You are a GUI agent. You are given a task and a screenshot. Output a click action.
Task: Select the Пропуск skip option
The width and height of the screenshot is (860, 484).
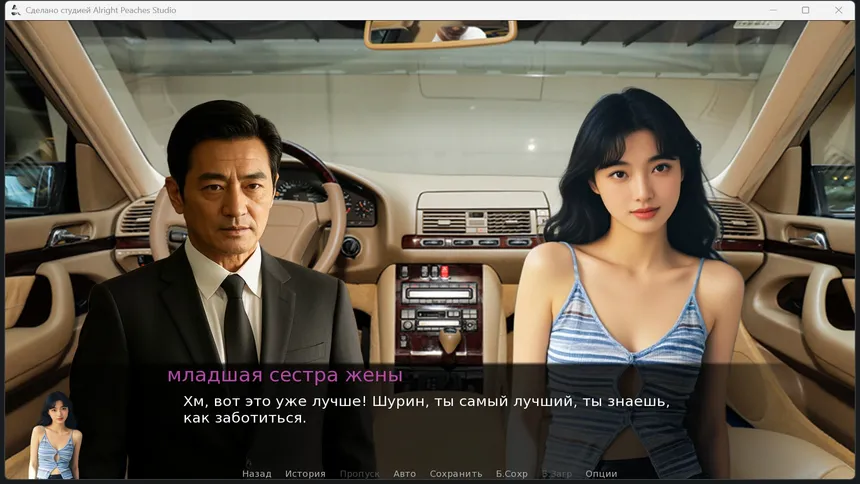click(x=359, y=474)
